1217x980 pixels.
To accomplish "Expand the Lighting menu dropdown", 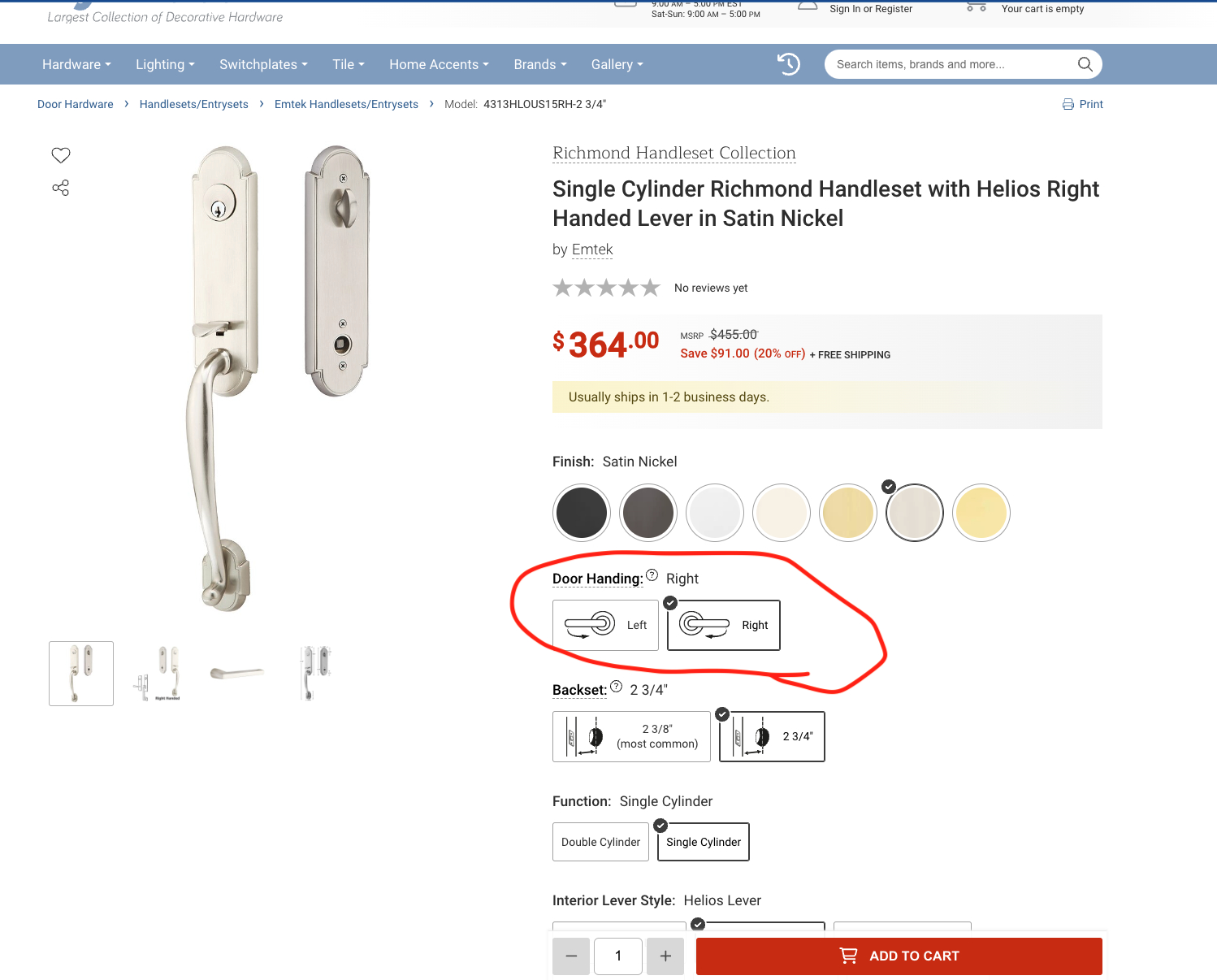I will pos(165,64).
